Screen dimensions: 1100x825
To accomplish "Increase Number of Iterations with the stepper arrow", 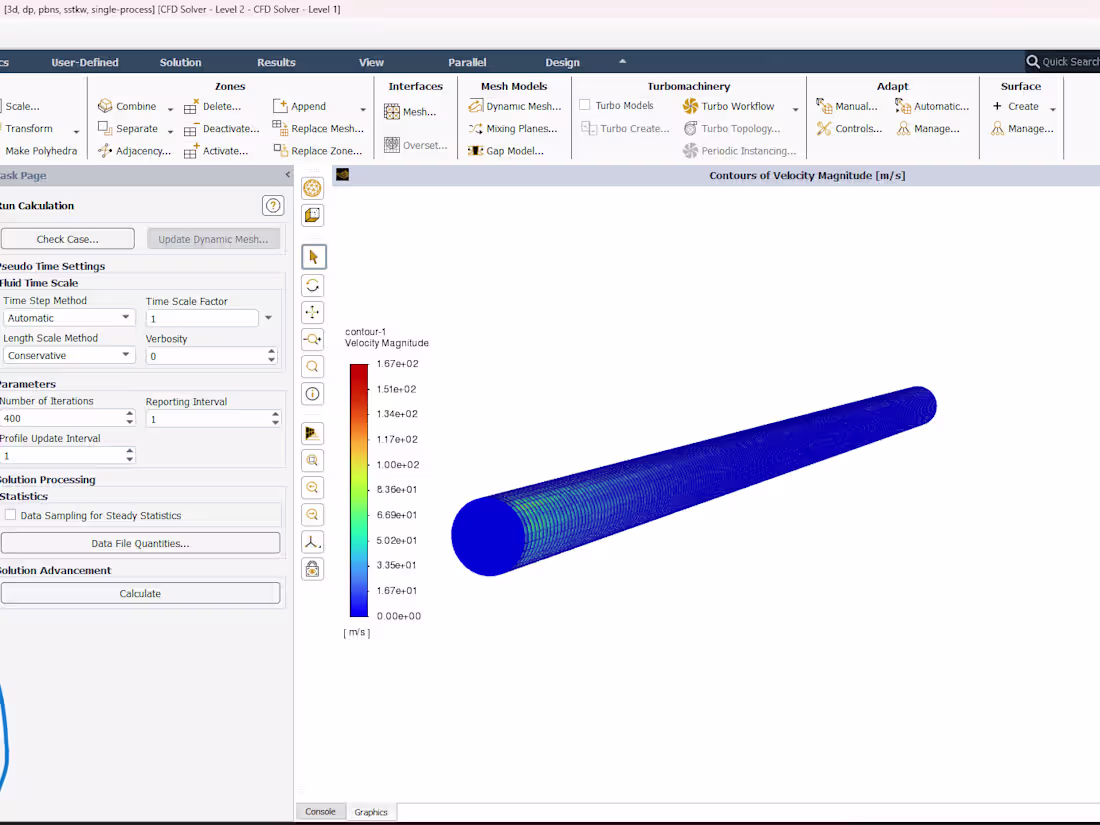I will 128,414.
